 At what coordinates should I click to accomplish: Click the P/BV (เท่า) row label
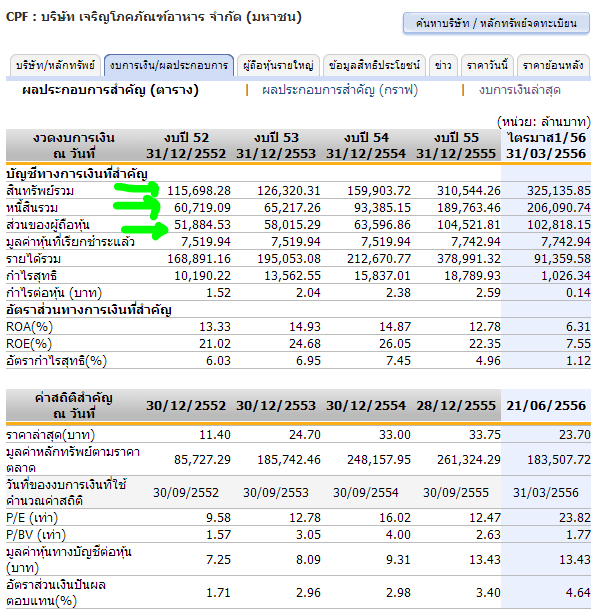[36, 535]
